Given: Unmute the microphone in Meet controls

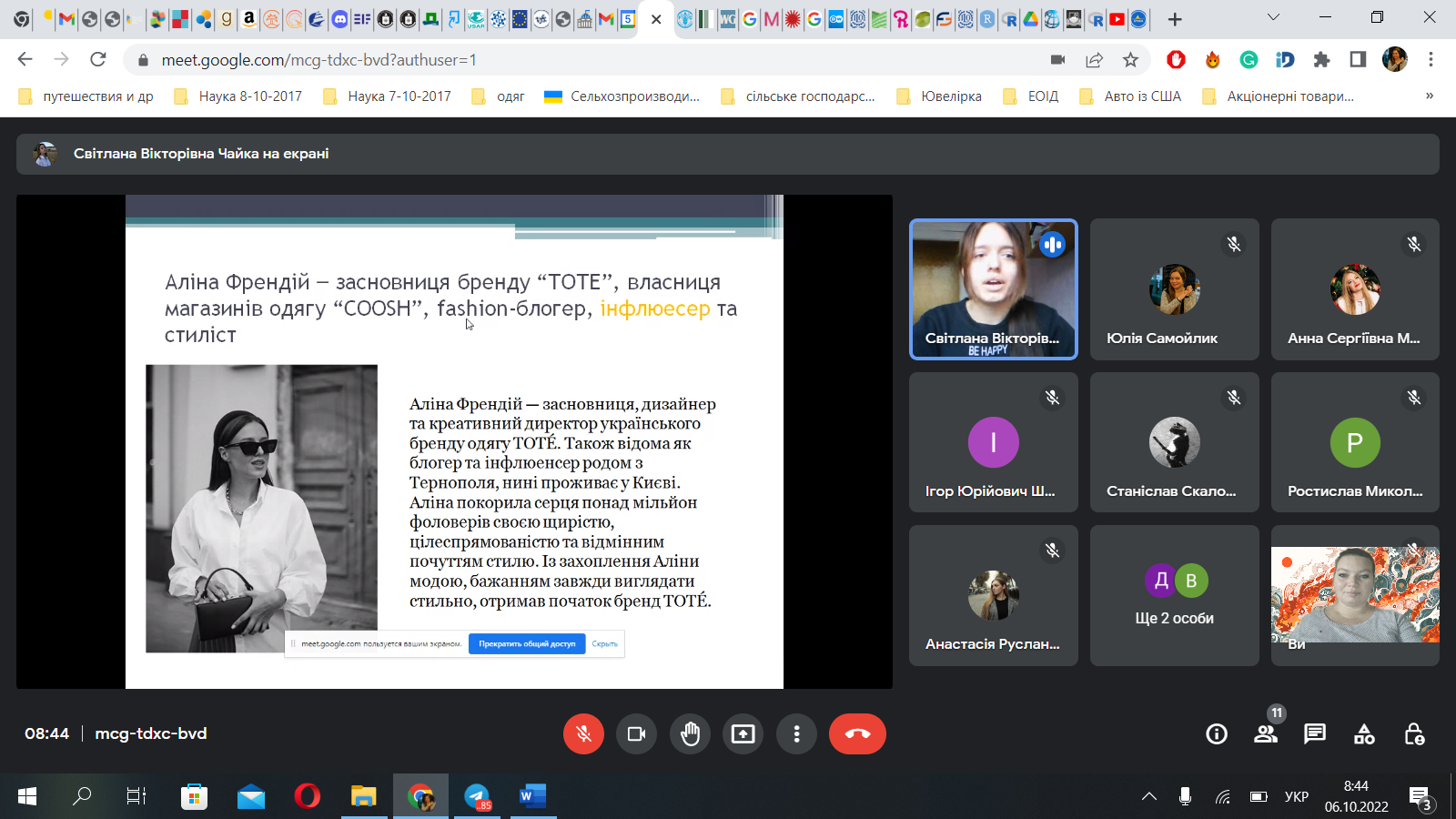Looking at the screenshot, I should click(x=583, y=733).
